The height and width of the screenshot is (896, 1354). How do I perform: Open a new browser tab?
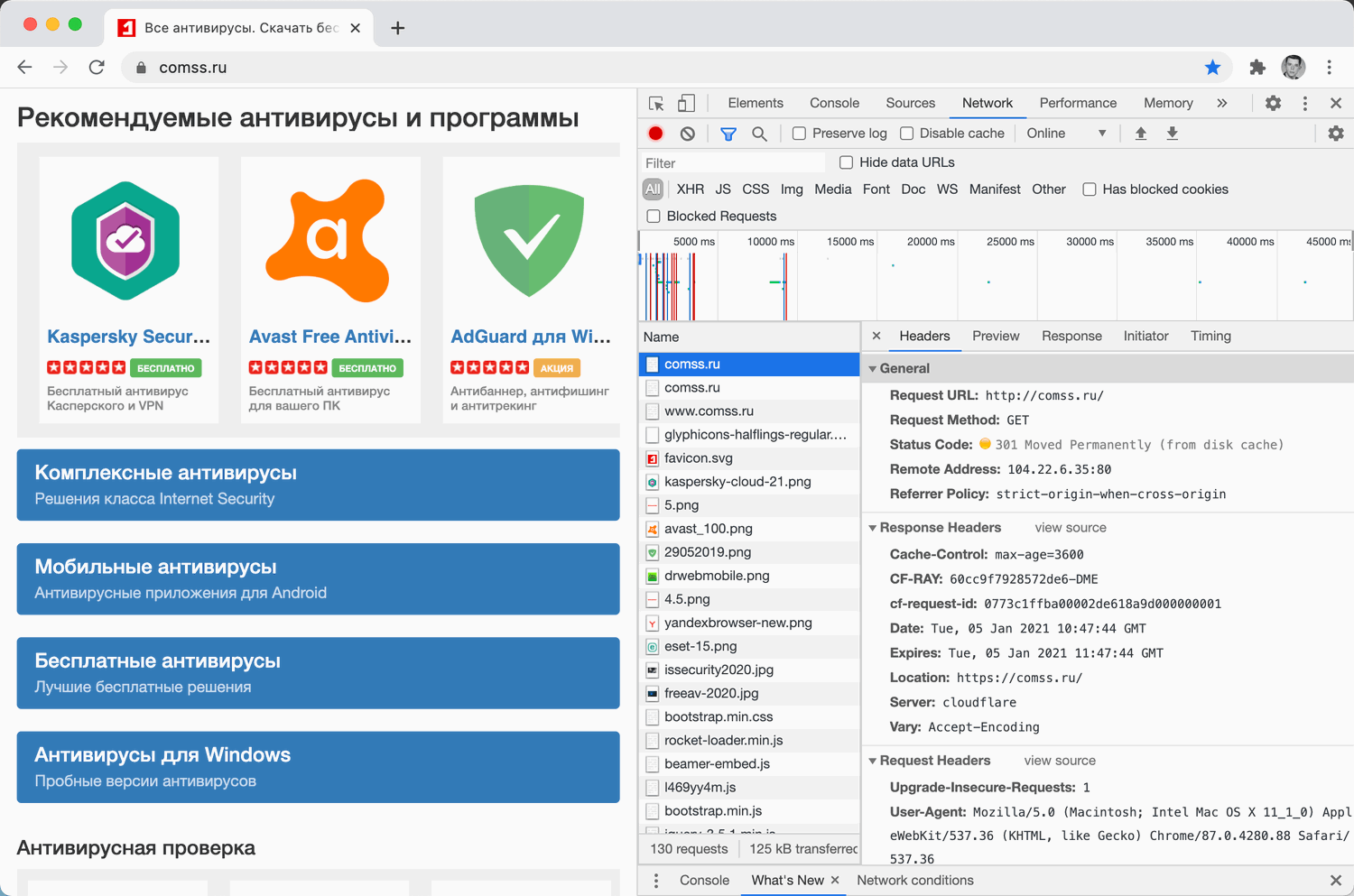point(397,28)
